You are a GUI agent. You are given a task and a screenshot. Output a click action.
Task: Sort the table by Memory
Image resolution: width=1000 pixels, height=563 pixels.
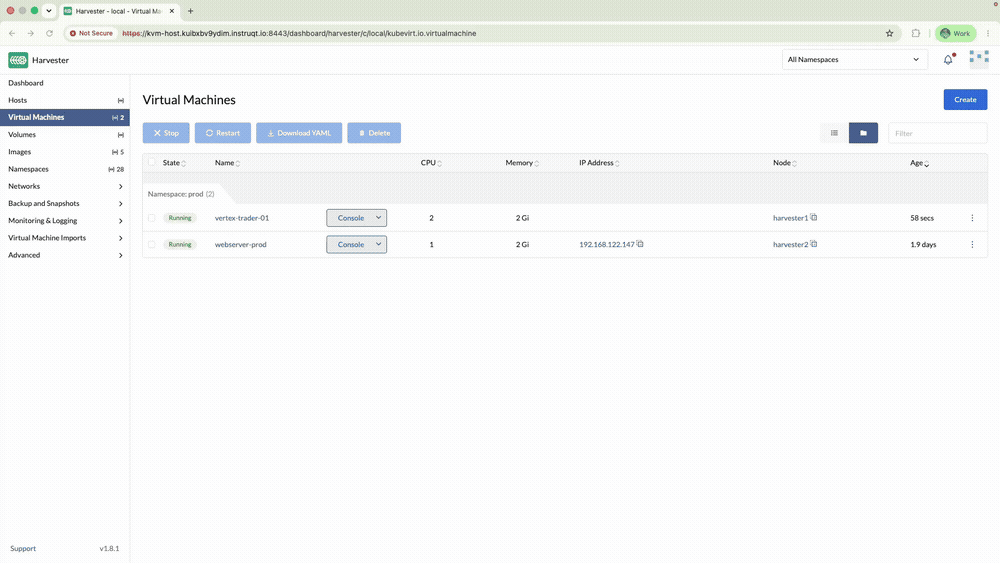pos(522,163)
